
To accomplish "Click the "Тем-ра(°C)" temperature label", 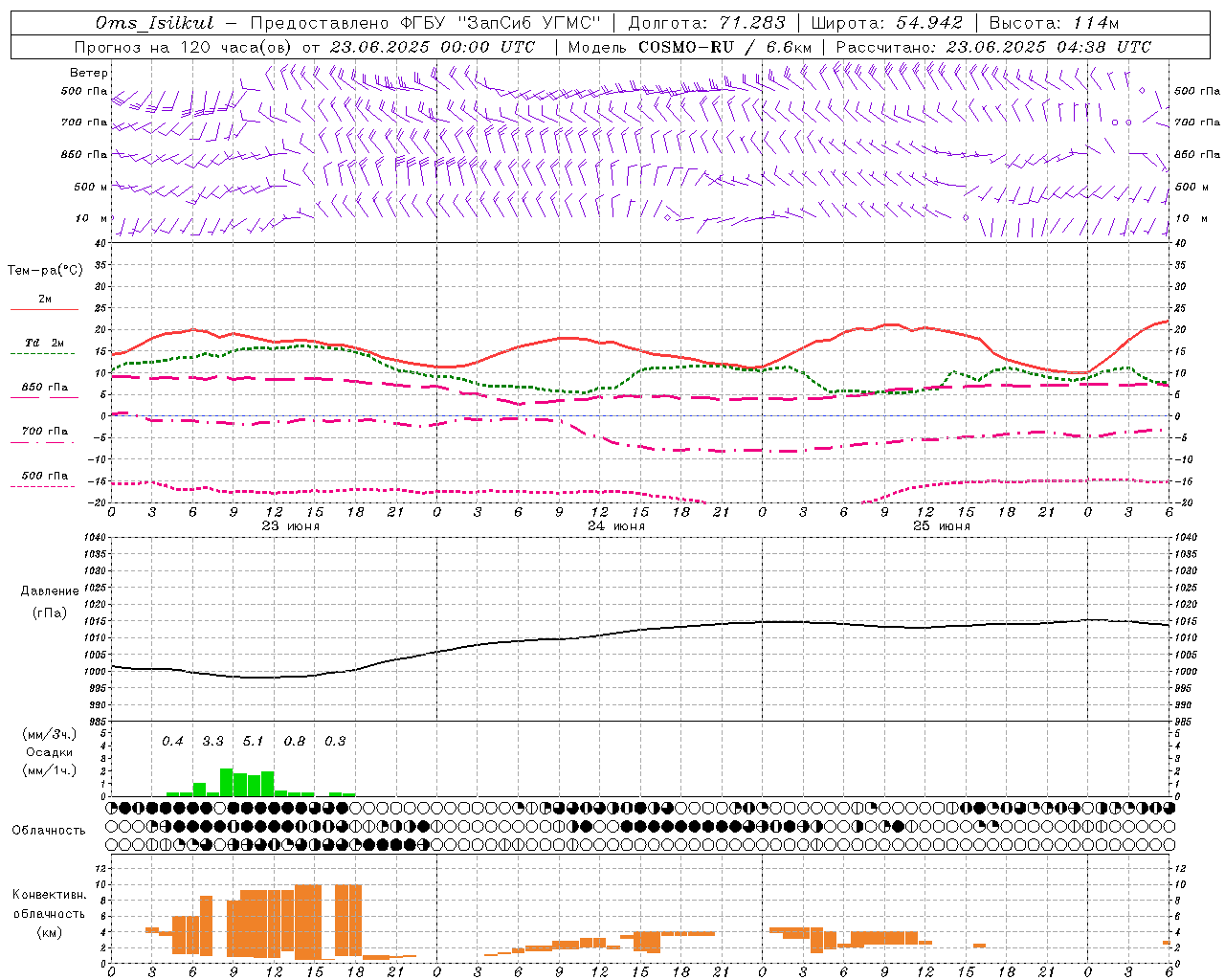I will click(x=45, y=271).
